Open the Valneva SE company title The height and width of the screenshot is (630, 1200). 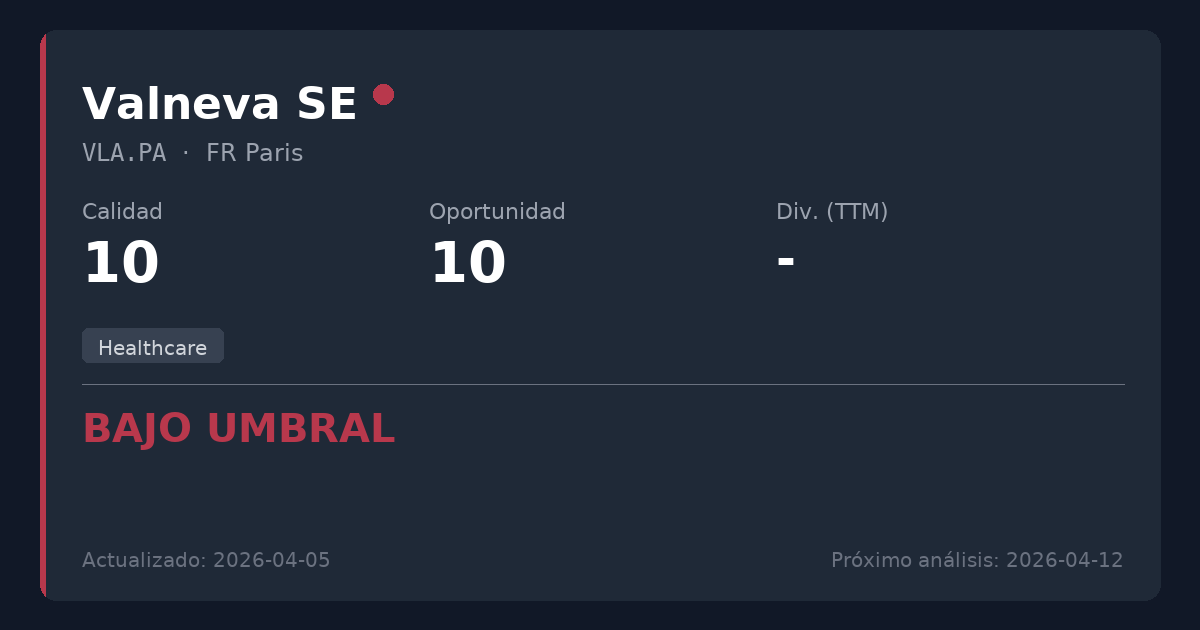[x=219, y=104]
